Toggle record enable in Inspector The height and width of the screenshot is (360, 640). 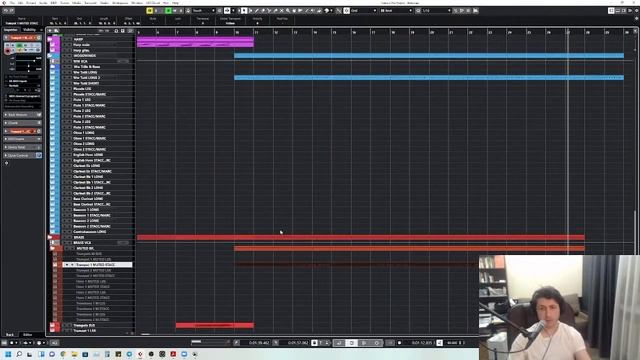coord(8,51)
